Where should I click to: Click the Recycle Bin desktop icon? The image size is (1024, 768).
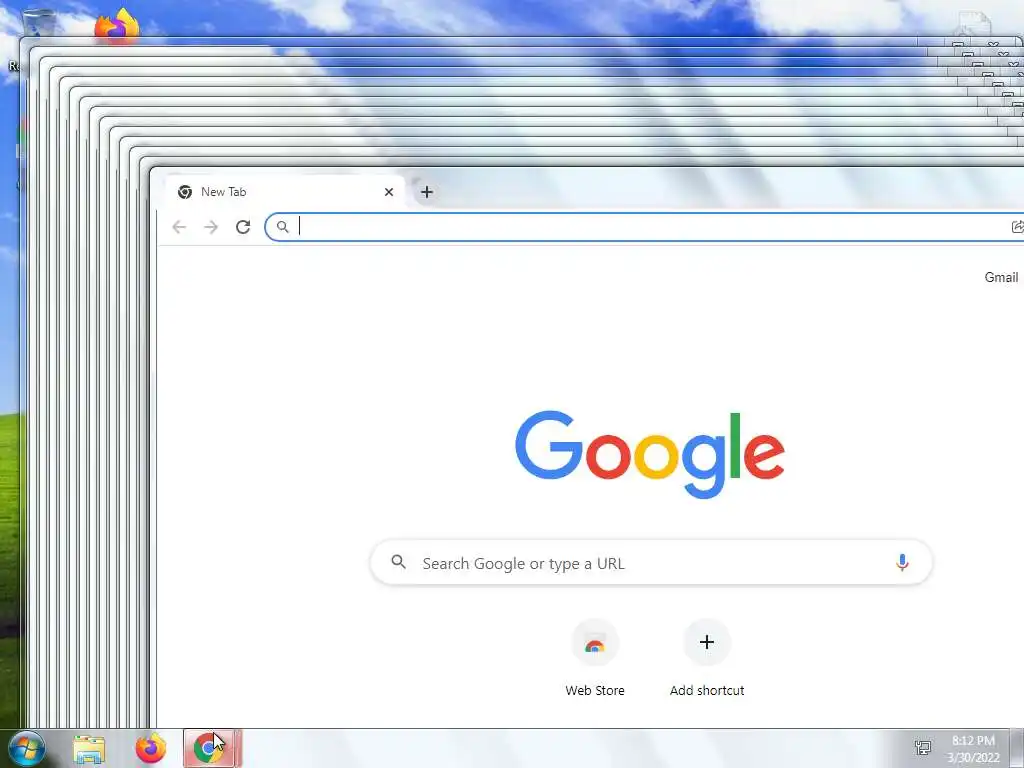[x=38, y=24]
